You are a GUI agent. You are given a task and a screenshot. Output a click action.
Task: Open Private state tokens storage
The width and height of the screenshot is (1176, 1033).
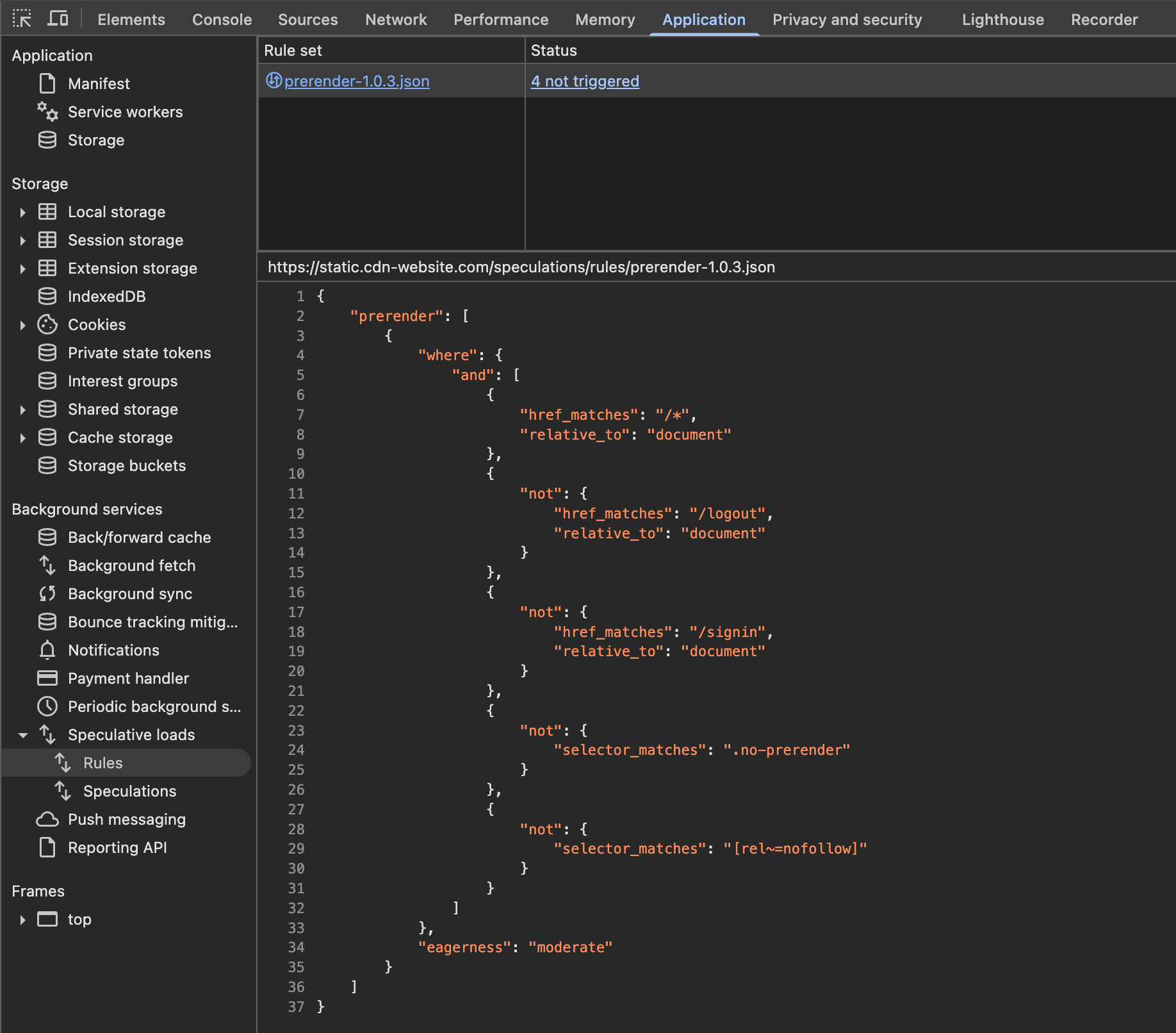point(139,352)
